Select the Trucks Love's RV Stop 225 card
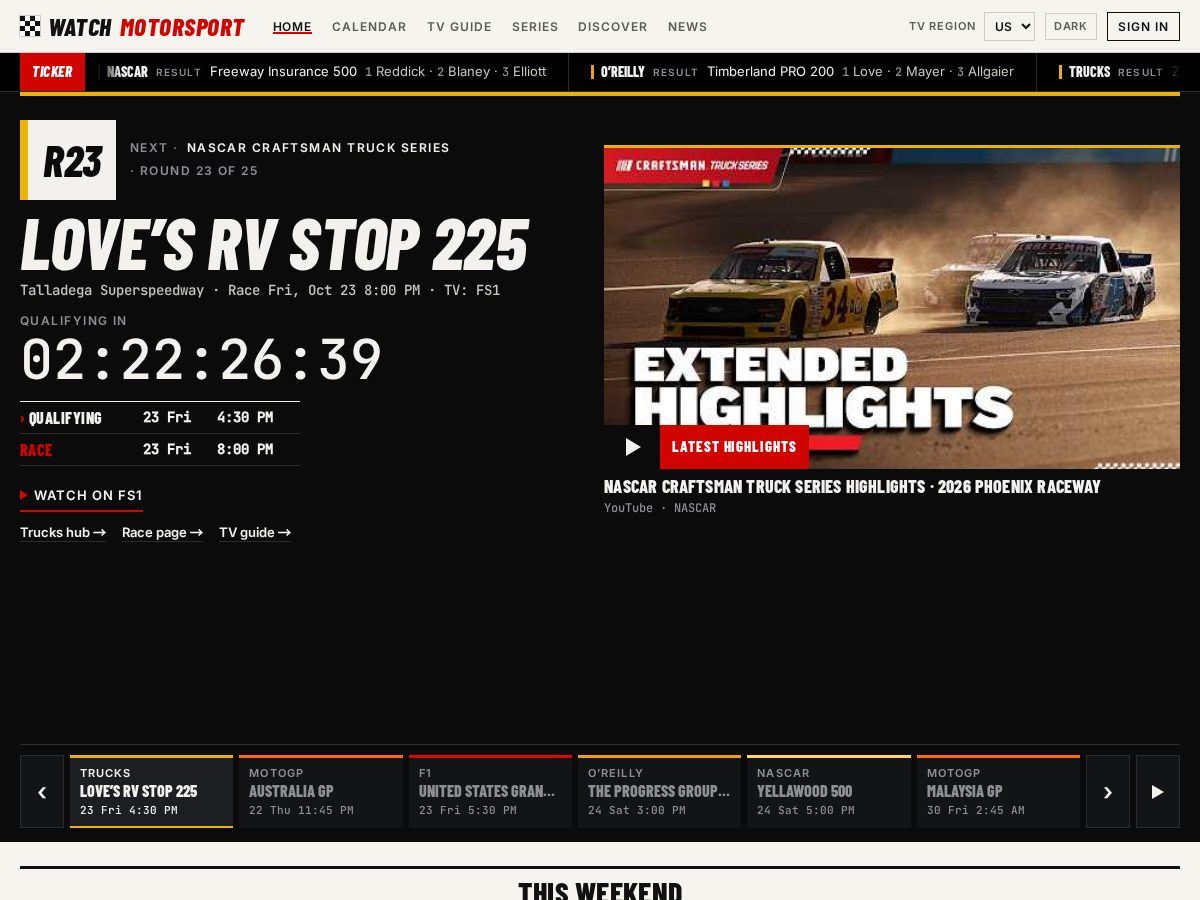The height and width of the screenshot is (900, 1200). (x=151, y=791)
